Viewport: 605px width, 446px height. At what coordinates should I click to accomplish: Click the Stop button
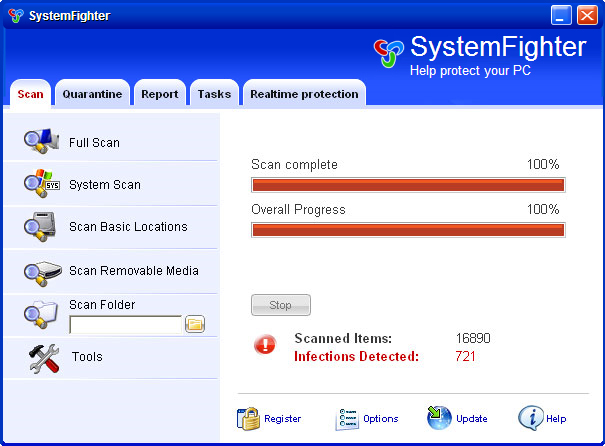(x=281, y=305)
